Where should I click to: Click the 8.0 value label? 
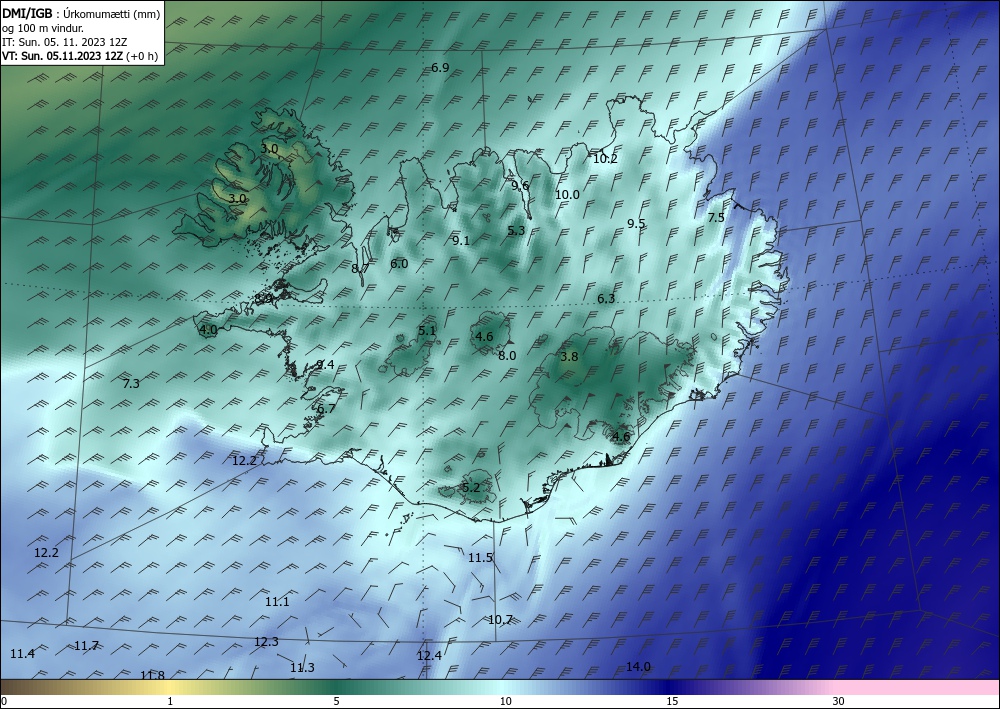pos(507,356)
